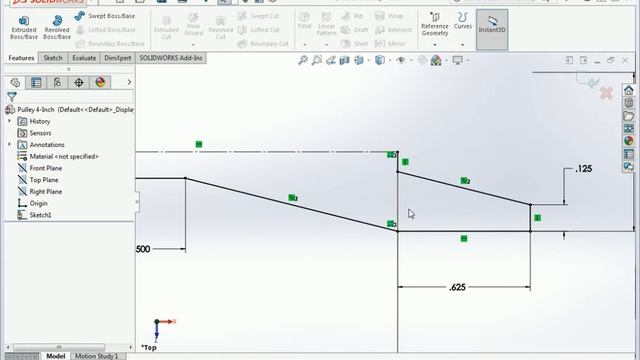The width and height of the screenshot is (640, 360).
Task: Switch to the Sketch ribbon tab
Action: [x=53, y=58]
